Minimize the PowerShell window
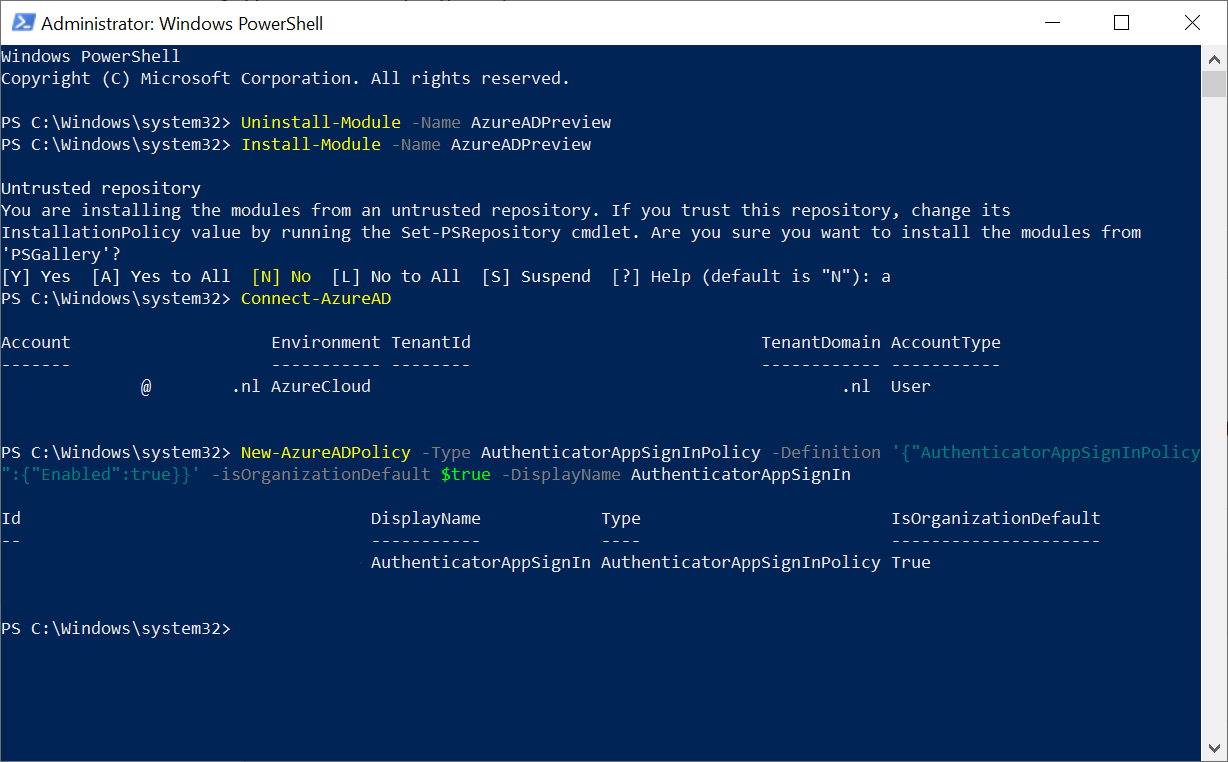Image resolution: width=1228 pixels, height=762 pixels. coord(1053,23)
